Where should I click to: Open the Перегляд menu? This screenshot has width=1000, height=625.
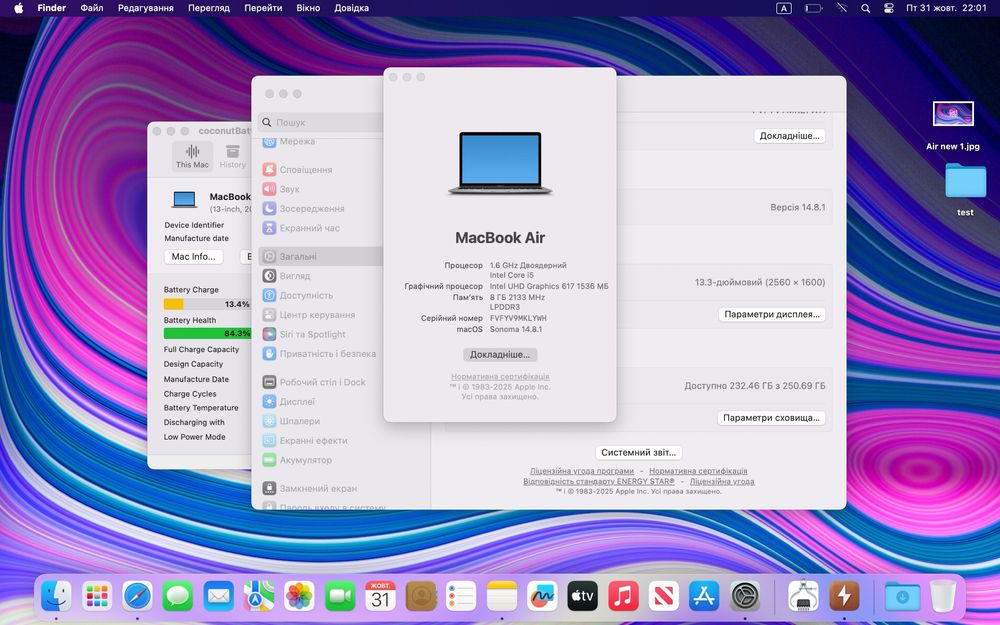click(209, 8)
